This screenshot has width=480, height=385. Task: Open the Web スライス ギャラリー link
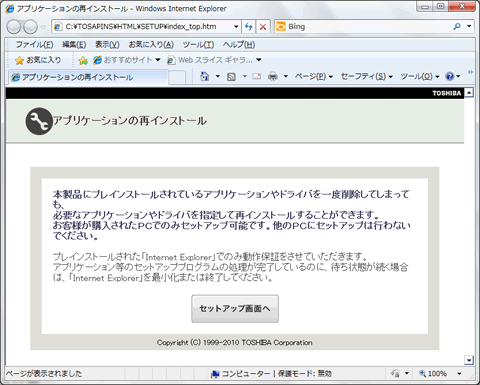tap(210, 60)
